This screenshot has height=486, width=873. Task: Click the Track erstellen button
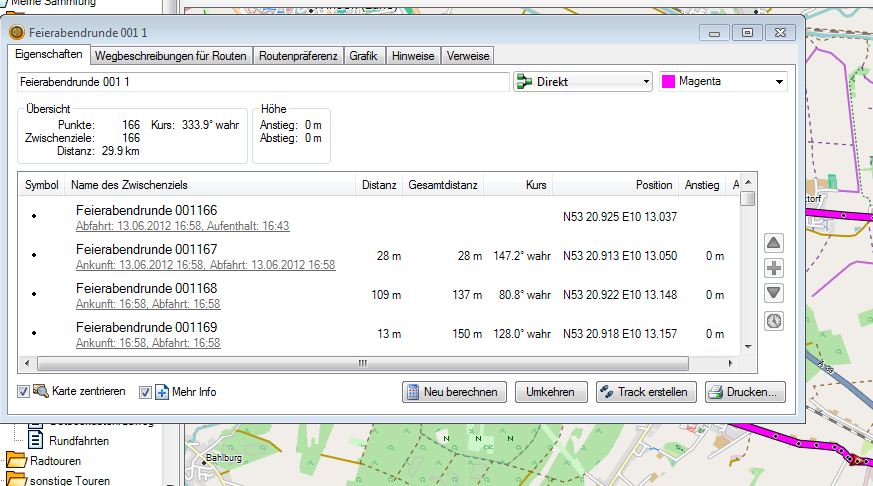click(646, 392)
